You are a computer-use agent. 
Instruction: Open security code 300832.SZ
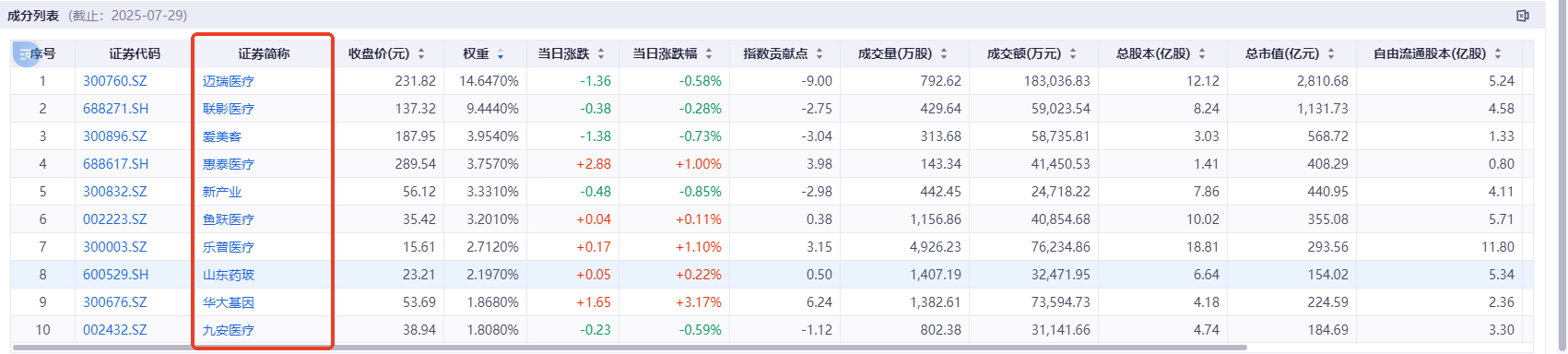click(x=115, y=192)
